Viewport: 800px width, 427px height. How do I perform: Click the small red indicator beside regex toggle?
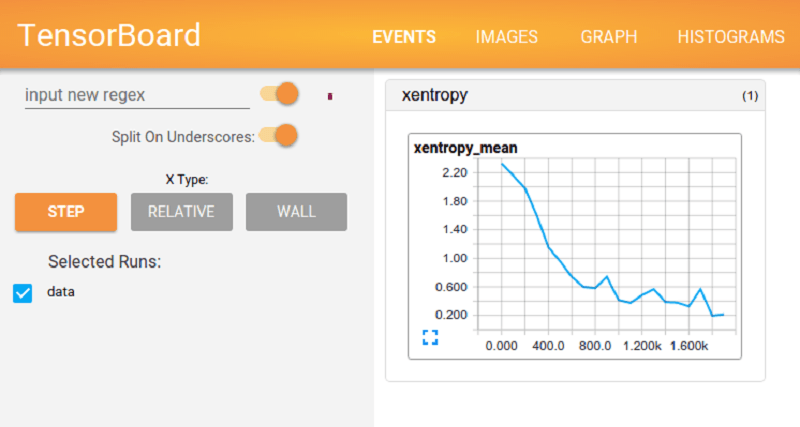coord(331,96)
